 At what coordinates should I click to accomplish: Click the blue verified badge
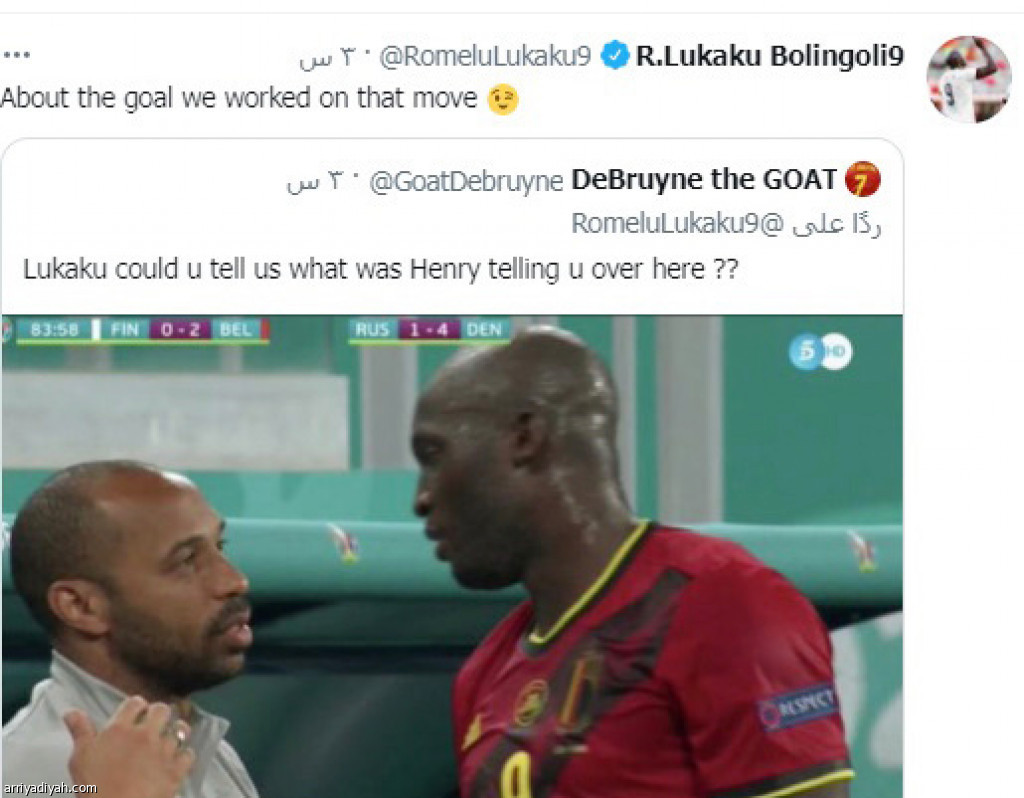tap(615, 55)
